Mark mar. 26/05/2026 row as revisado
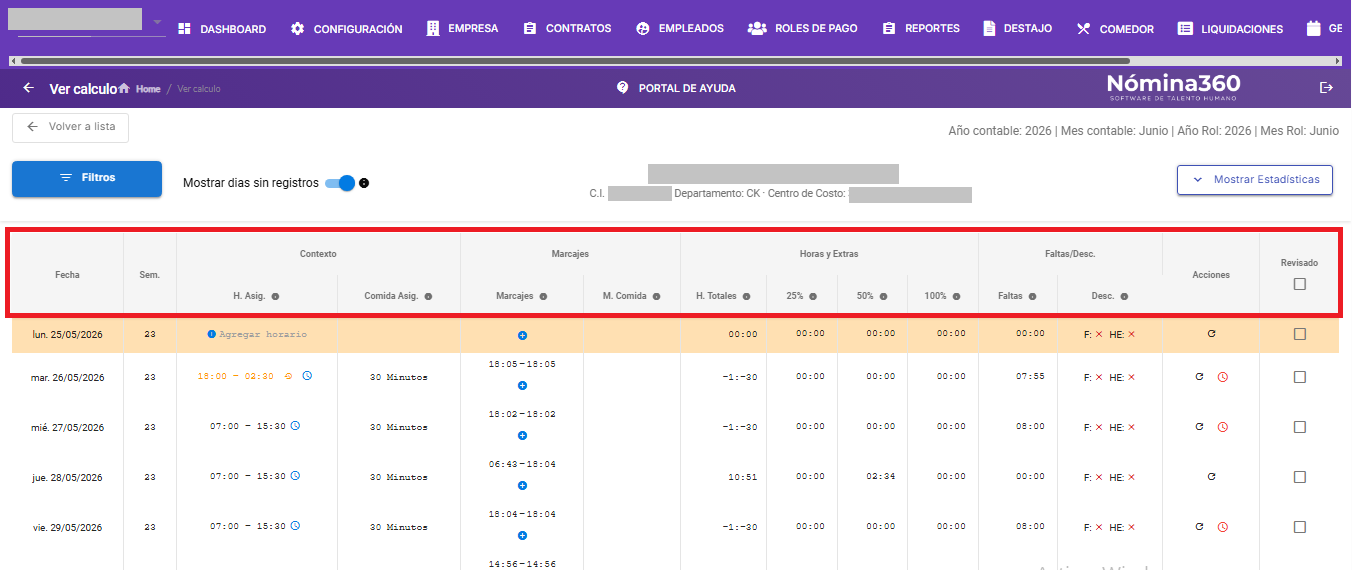 coord(1299,377)
